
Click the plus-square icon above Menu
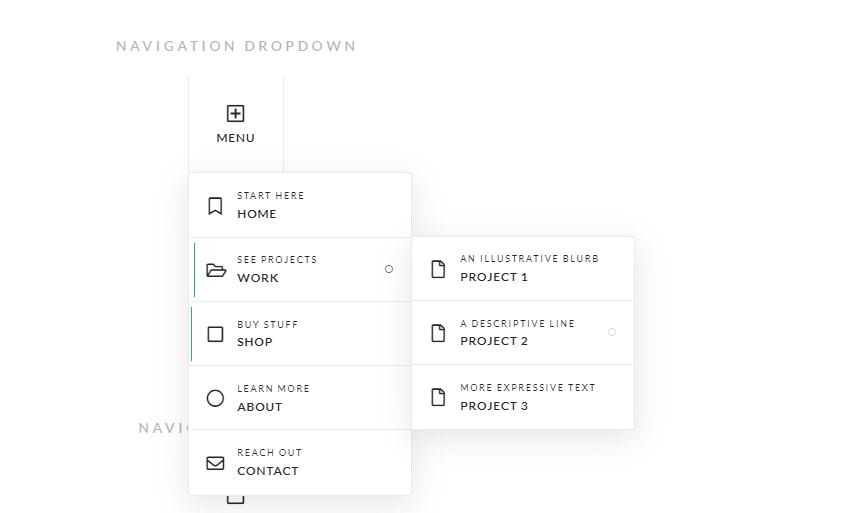(x=235, y=114)
